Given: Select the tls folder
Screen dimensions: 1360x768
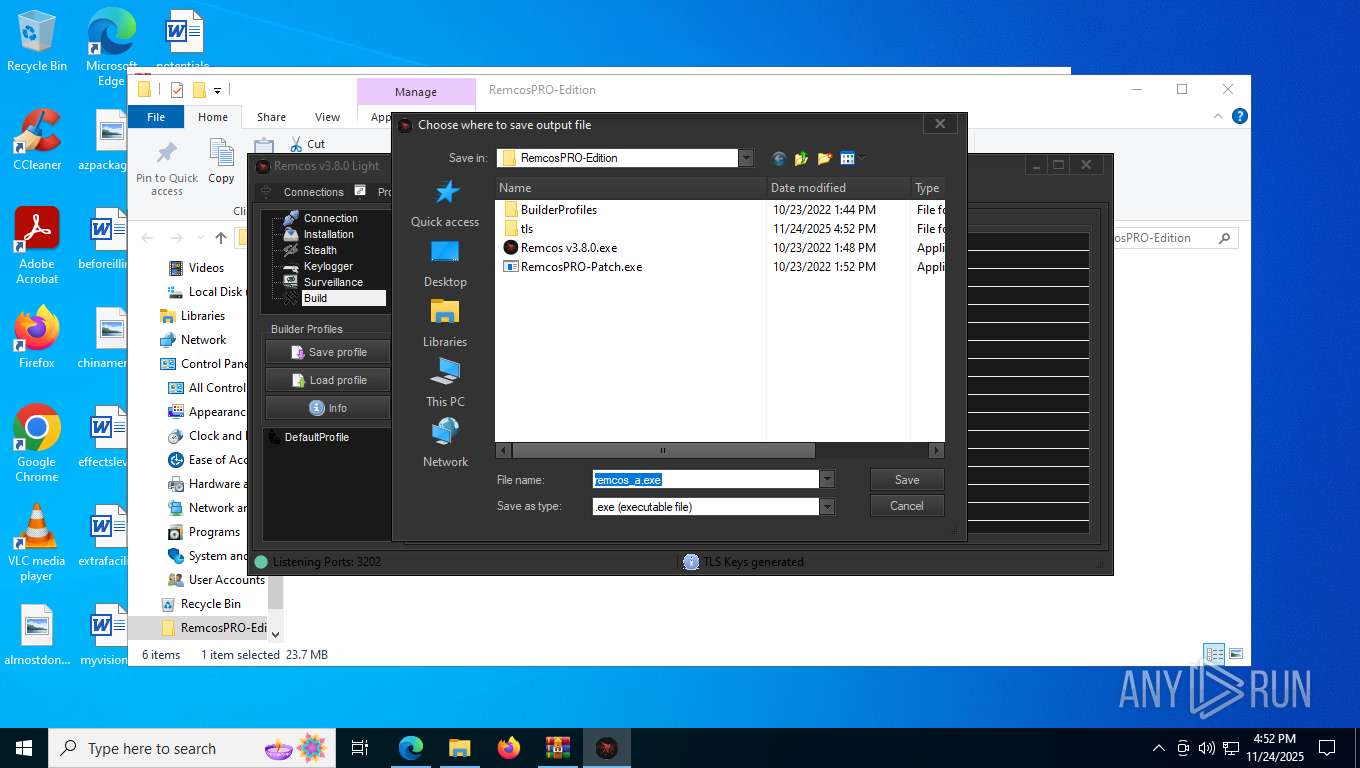Looking at the screenshot, I should [x=519, y=229].
